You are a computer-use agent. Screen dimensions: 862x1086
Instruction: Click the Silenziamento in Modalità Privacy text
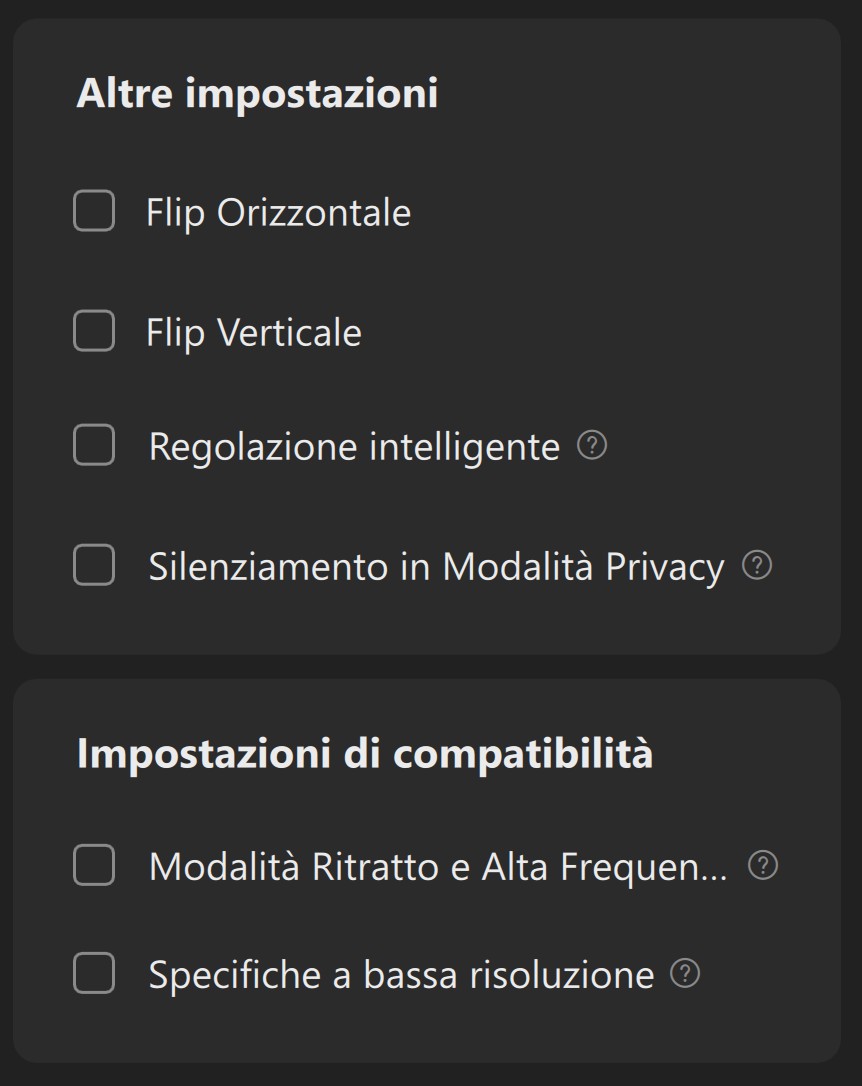tap(436, 567)
